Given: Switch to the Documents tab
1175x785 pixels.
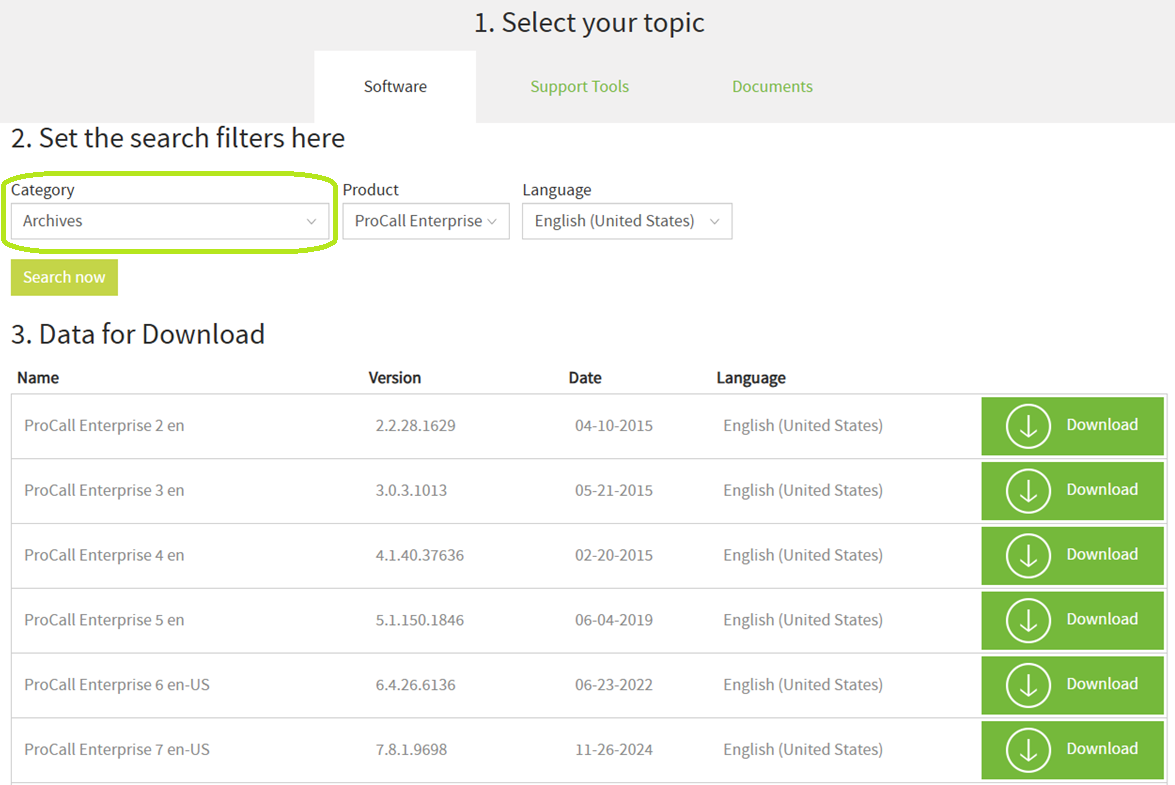Looking at the screenshot, I should tap(772, 86).
